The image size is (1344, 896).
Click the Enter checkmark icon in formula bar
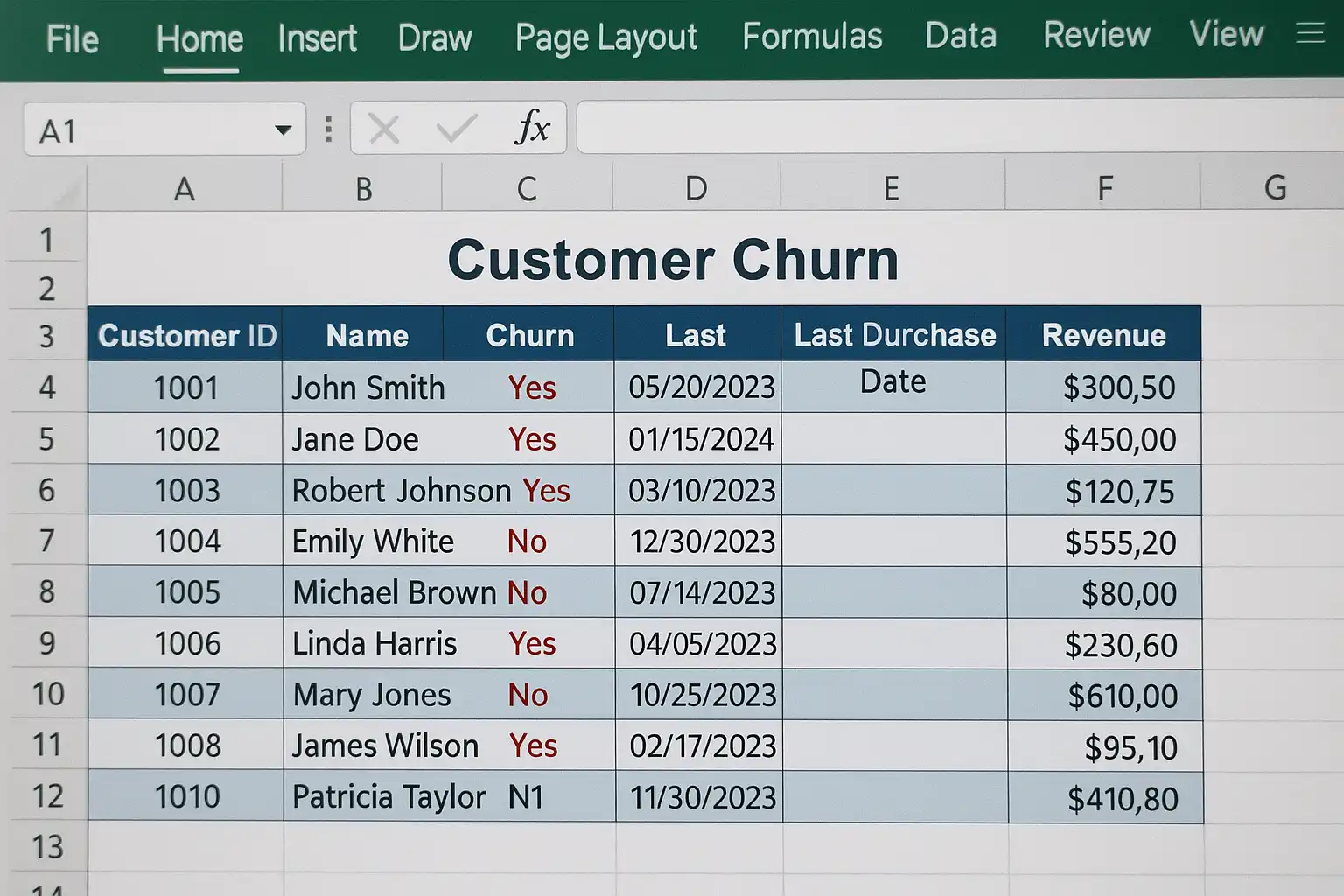[456, 129]
